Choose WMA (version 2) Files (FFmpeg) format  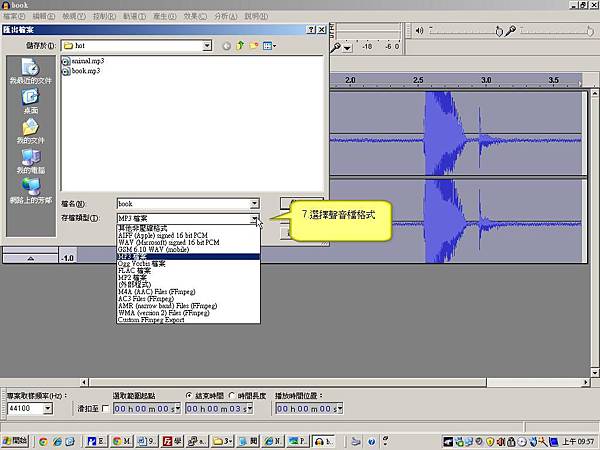point(188,313)
